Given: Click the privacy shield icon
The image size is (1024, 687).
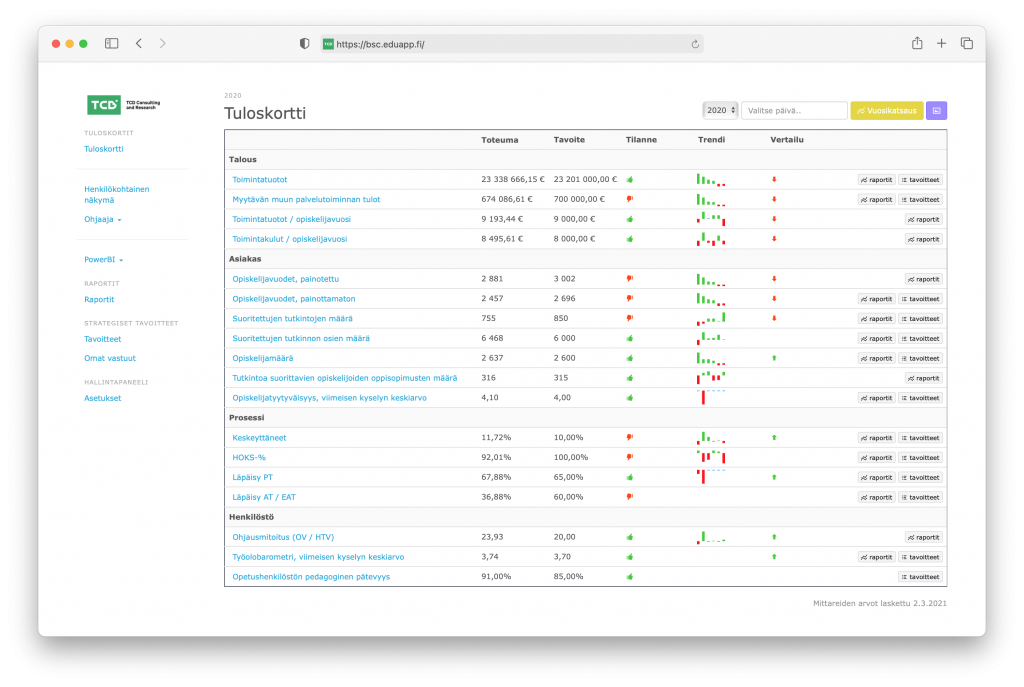Looking at the screenshot, I should tap(304, 44).
